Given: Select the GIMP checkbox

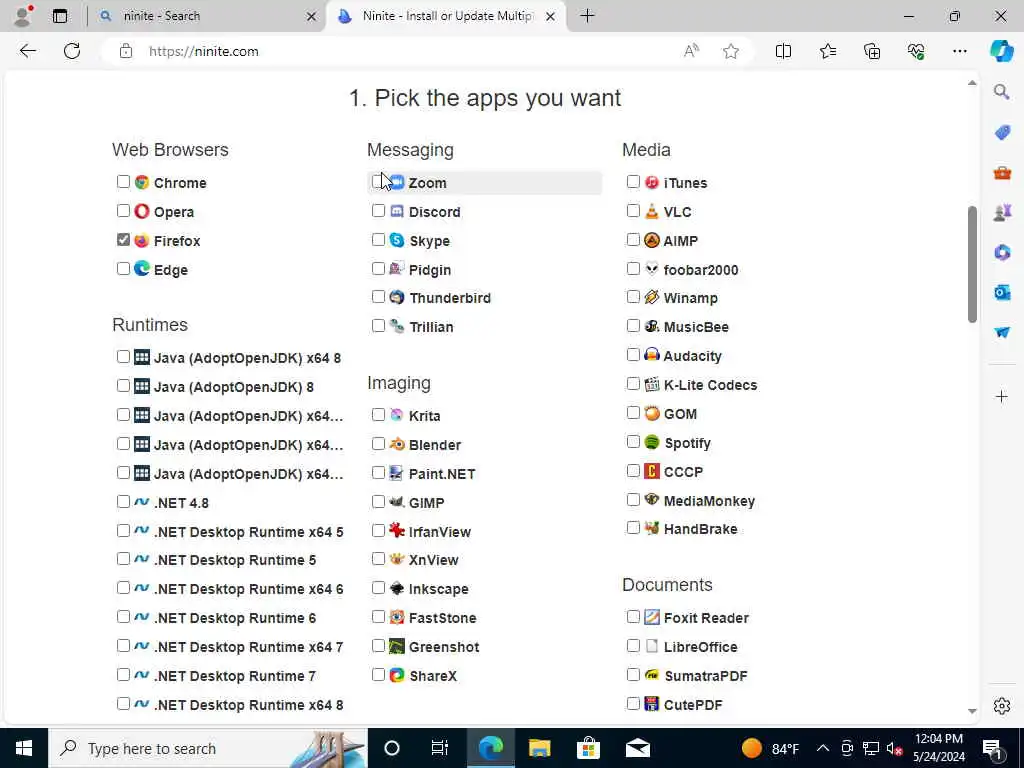Looking at the screenshot, I should (x=378, y=502).
